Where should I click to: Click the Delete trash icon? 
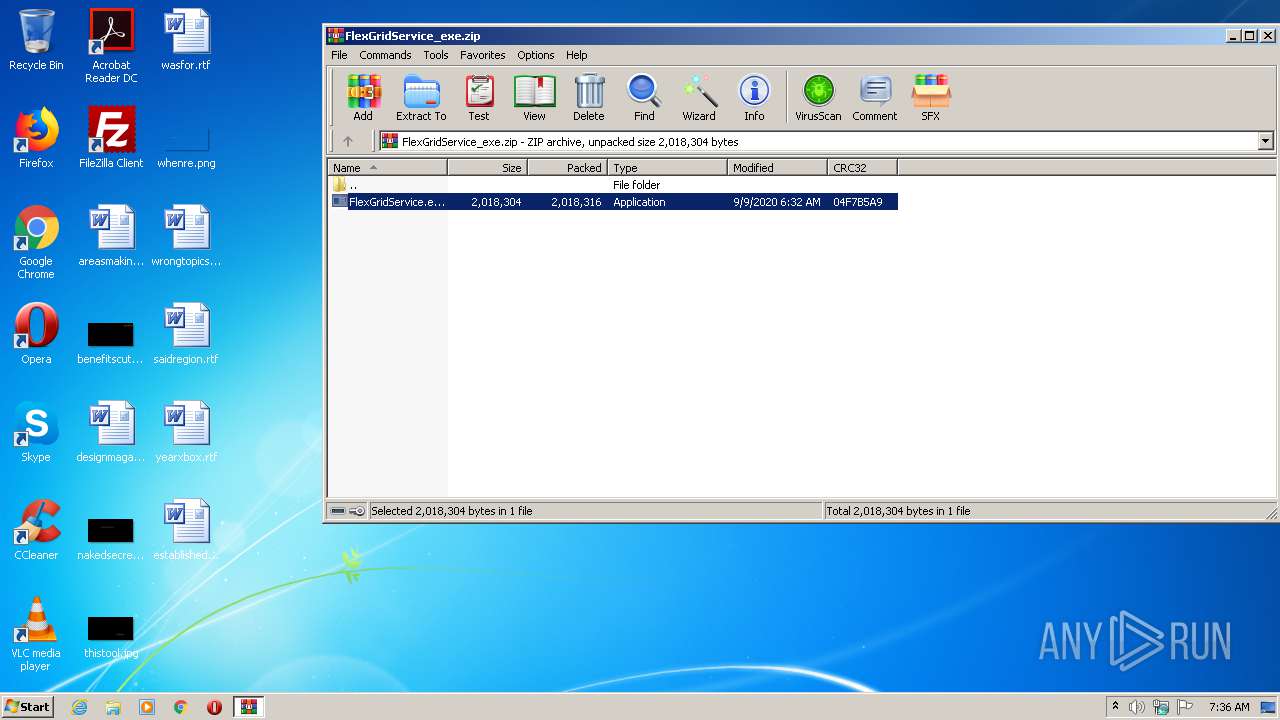tap(589, 98)
